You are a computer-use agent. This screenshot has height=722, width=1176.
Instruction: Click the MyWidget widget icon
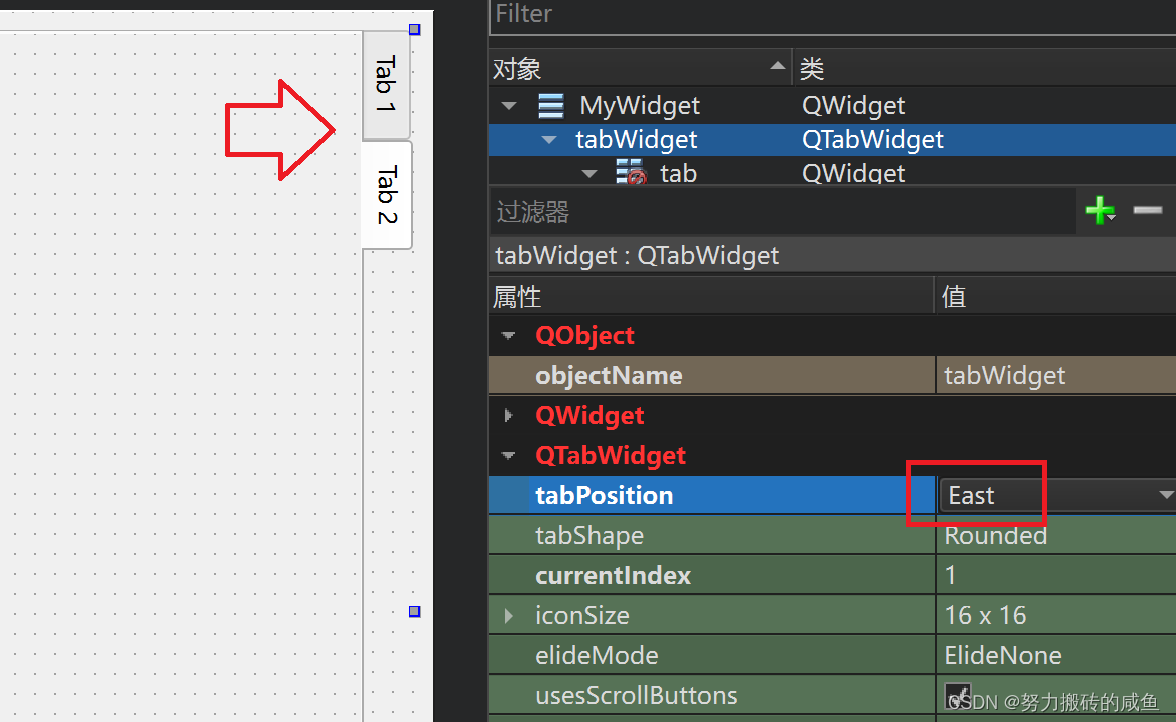point(550,105)
